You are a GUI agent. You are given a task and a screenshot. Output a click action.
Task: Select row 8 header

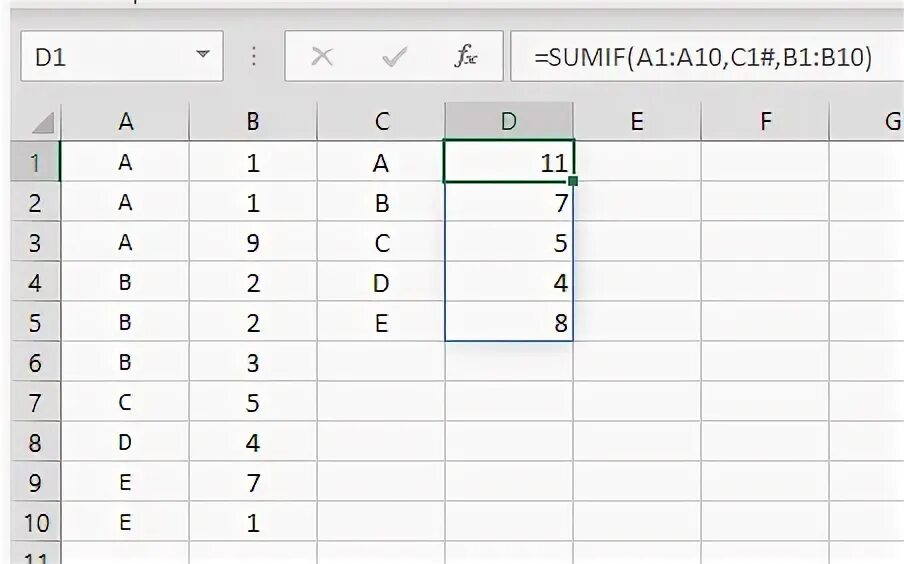tap(35, 442)
